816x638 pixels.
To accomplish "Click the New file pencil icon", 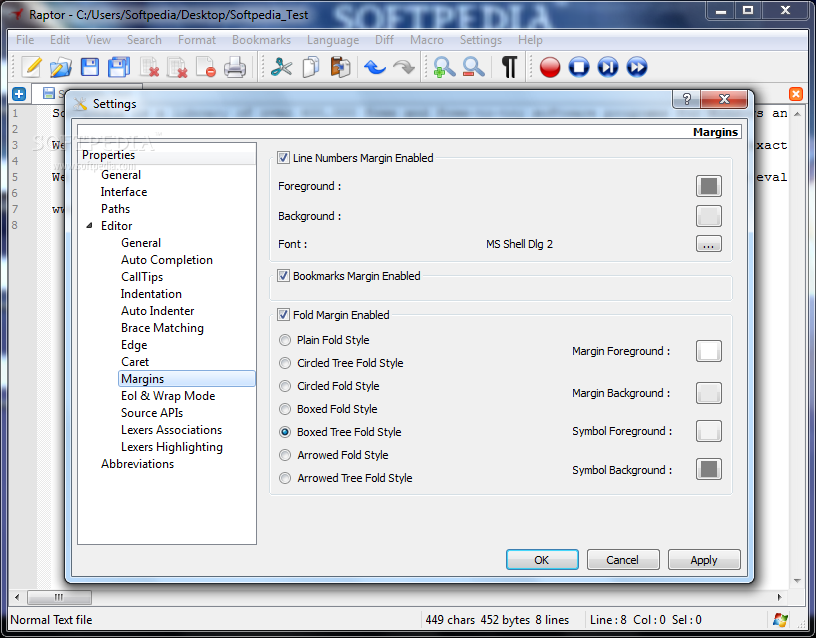I will coord(31,67).
